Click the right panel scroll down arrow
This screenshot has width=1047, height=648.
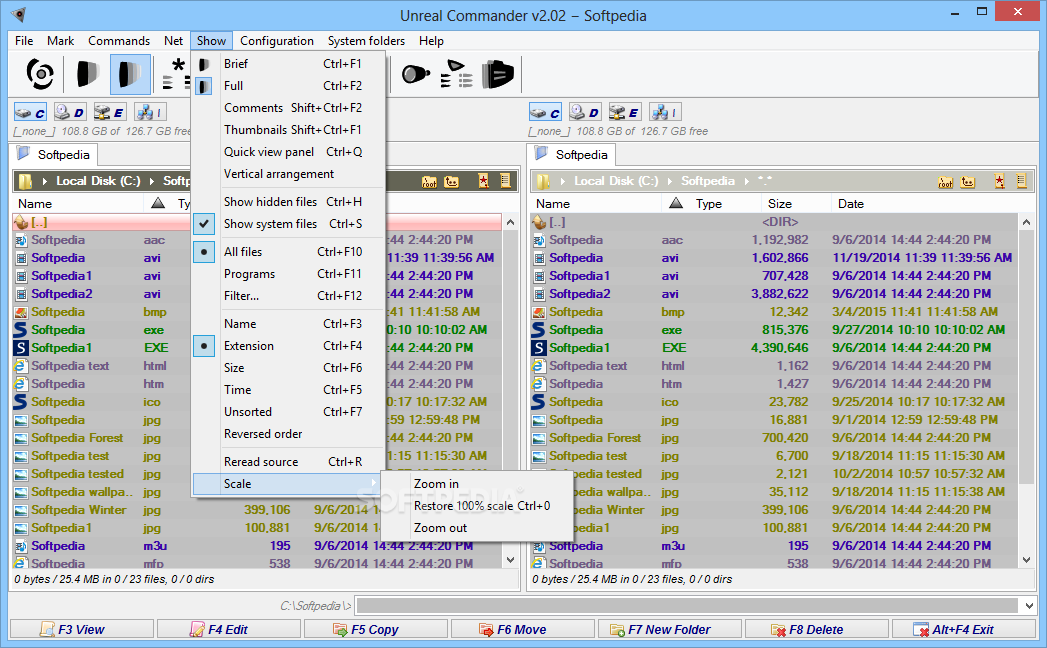click(x=1026, y=560)
